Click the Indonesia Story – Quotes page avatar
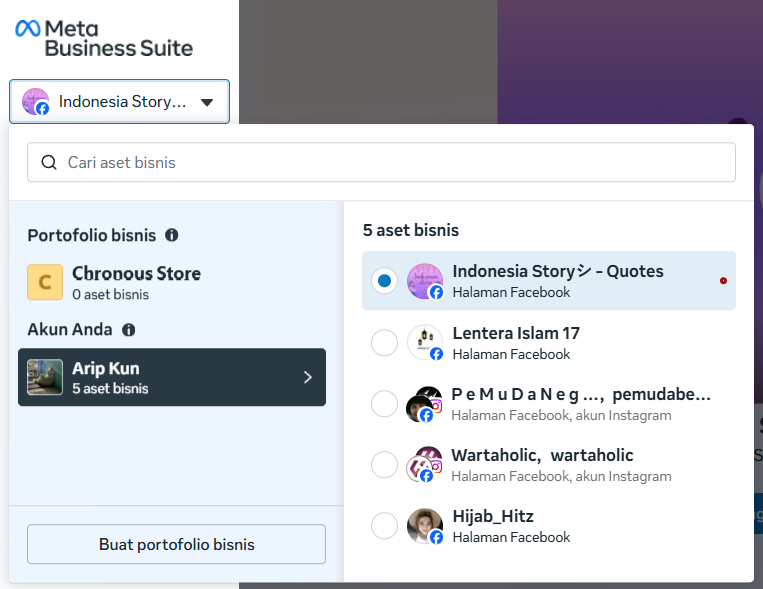Screen dimensions: 763x589 tap(425, 281)
